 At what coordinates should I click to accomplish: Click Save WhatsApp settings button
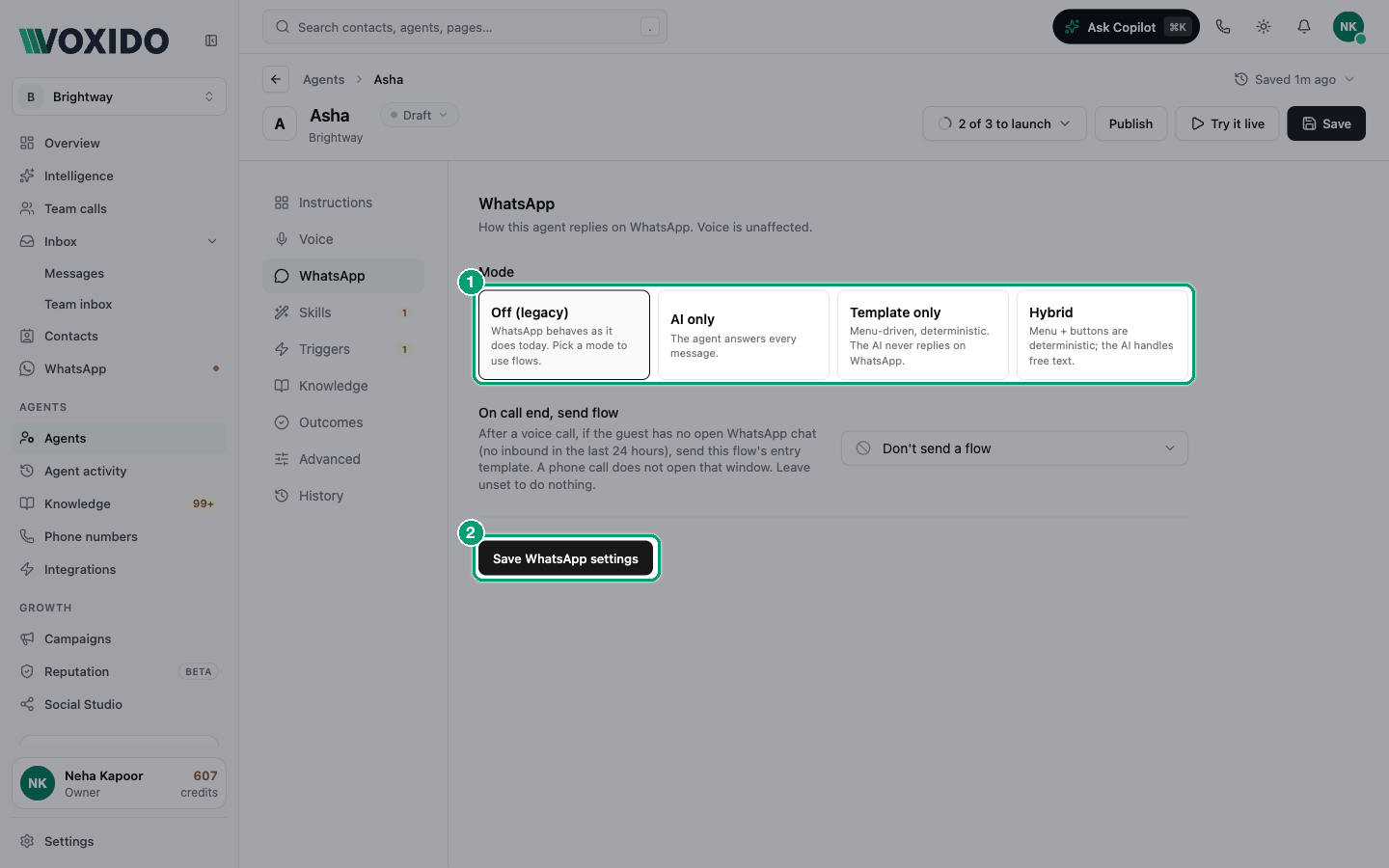pyautogui.click(x=565, y=558)
